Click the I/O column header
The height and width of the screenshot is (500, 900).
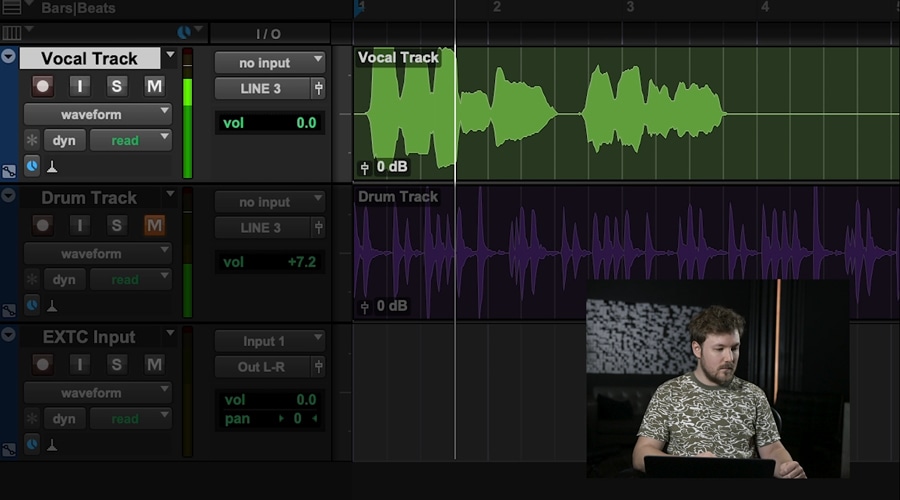(268, 34)
